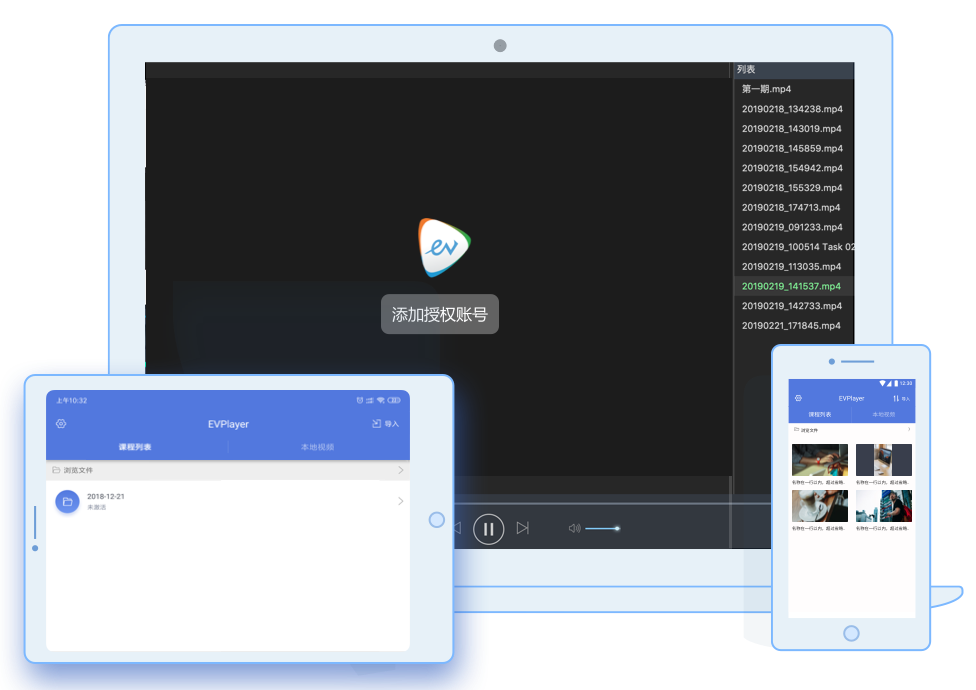Screen dimensions: 976x690
Task: Expand 浏览文件 chevron on the phone
Action: (908, 429)
